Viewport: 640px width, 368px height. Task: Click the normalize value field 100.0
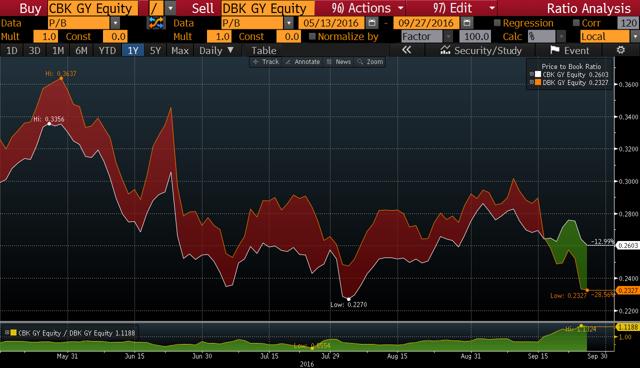pyautogui.click(x=476, y=37)
